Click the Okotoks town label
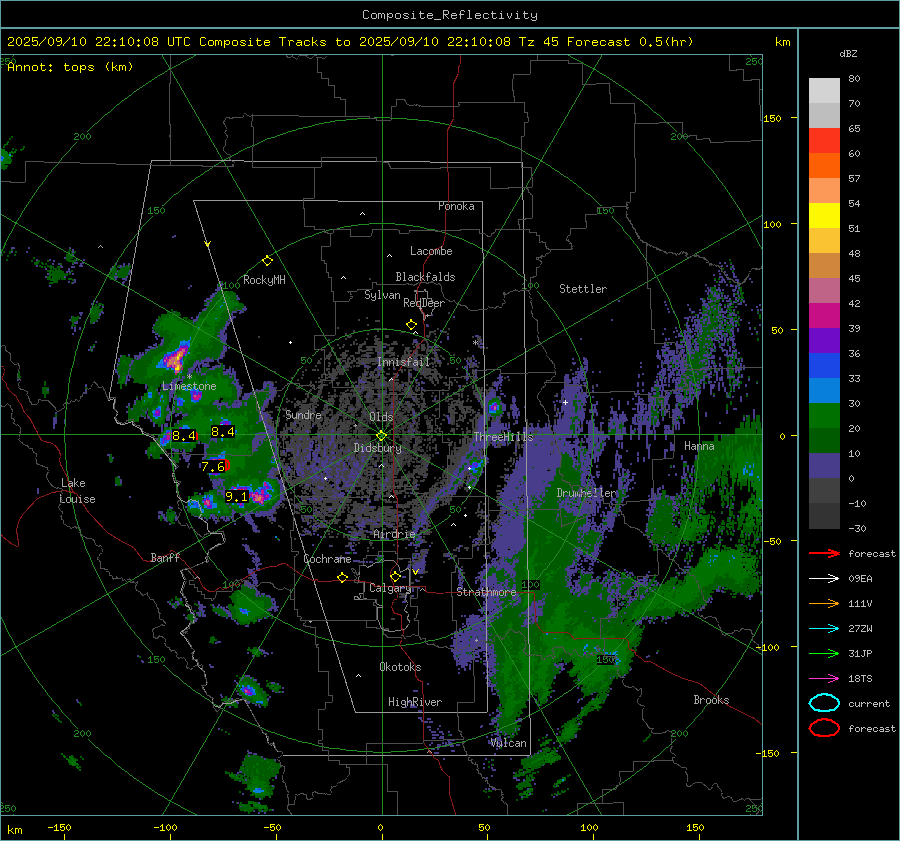 click(x=400, y=667)
